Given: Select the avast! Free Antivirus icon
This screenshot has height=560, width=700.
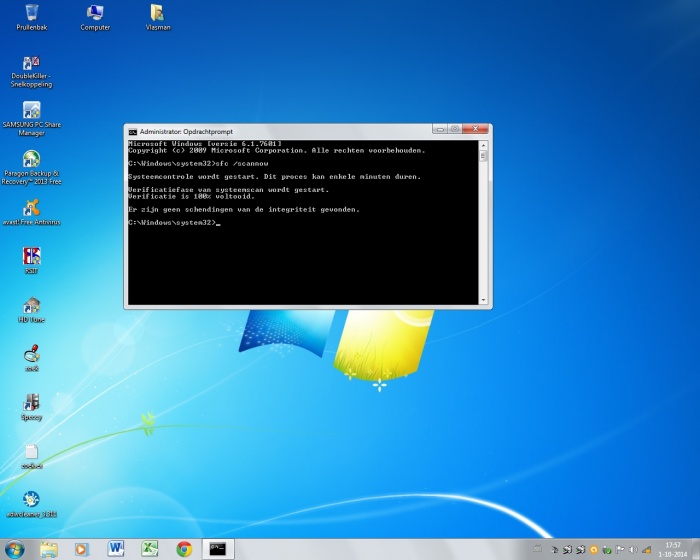Looking at the screenshot, I should point(31,212).
